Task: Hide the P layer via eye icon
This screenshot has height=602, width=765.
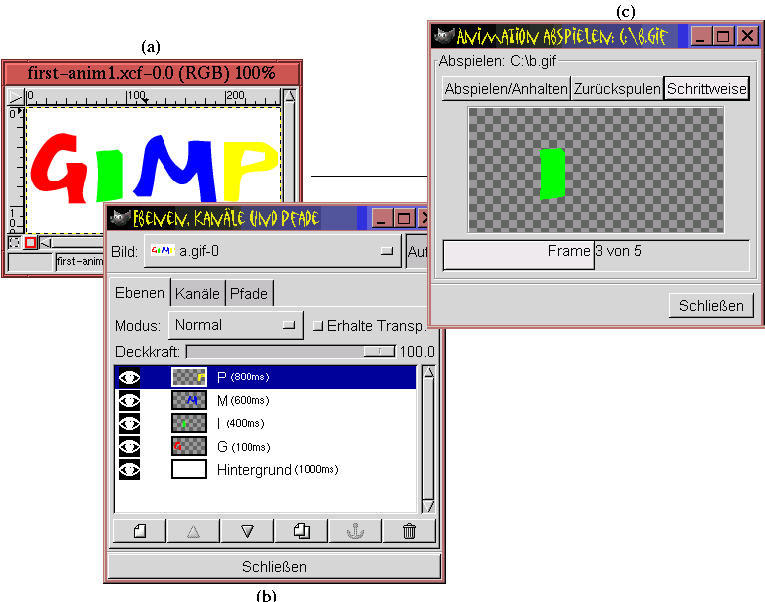Action: pos(130,377)
